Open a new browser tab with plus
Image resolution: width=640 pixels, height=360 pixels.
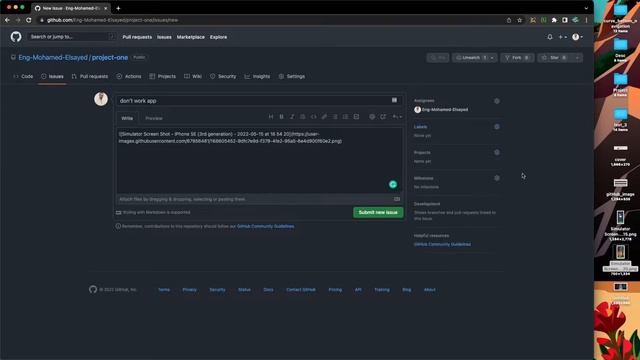pos(118,8)
